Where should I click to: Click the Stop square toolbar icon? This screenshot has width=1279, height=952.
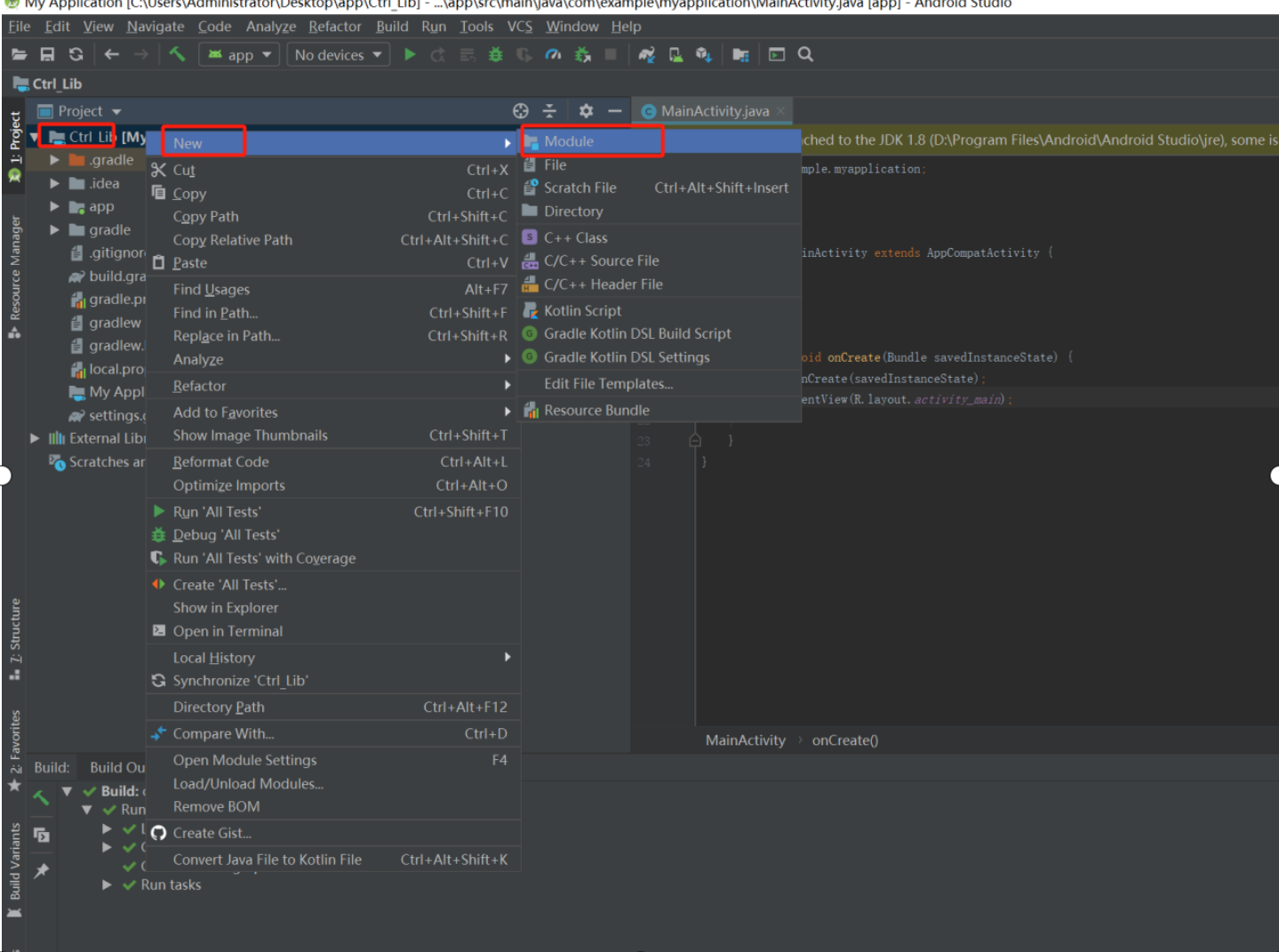tap(611, 54)
